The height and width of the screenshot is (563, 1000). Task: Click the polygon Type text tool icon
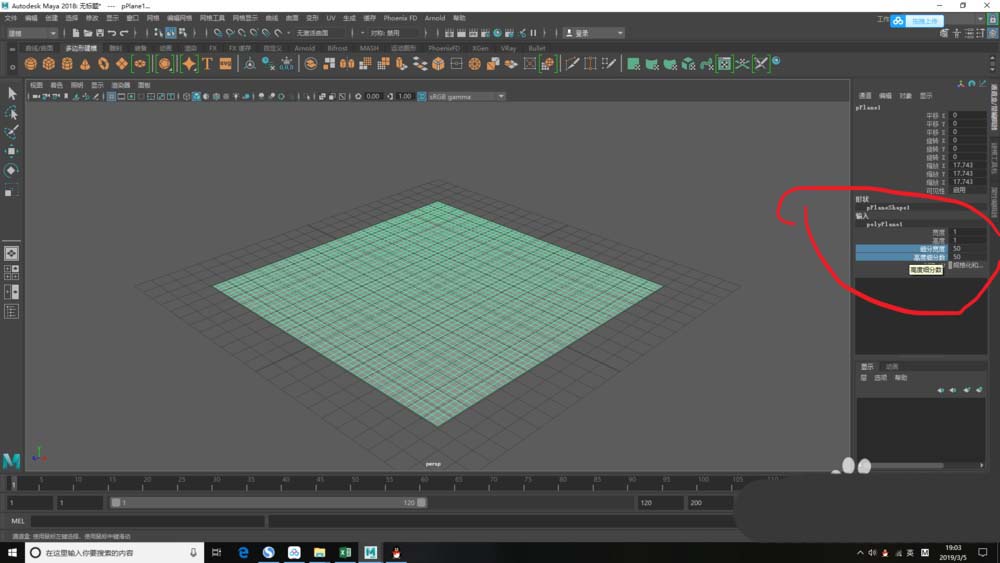[207, 64]
